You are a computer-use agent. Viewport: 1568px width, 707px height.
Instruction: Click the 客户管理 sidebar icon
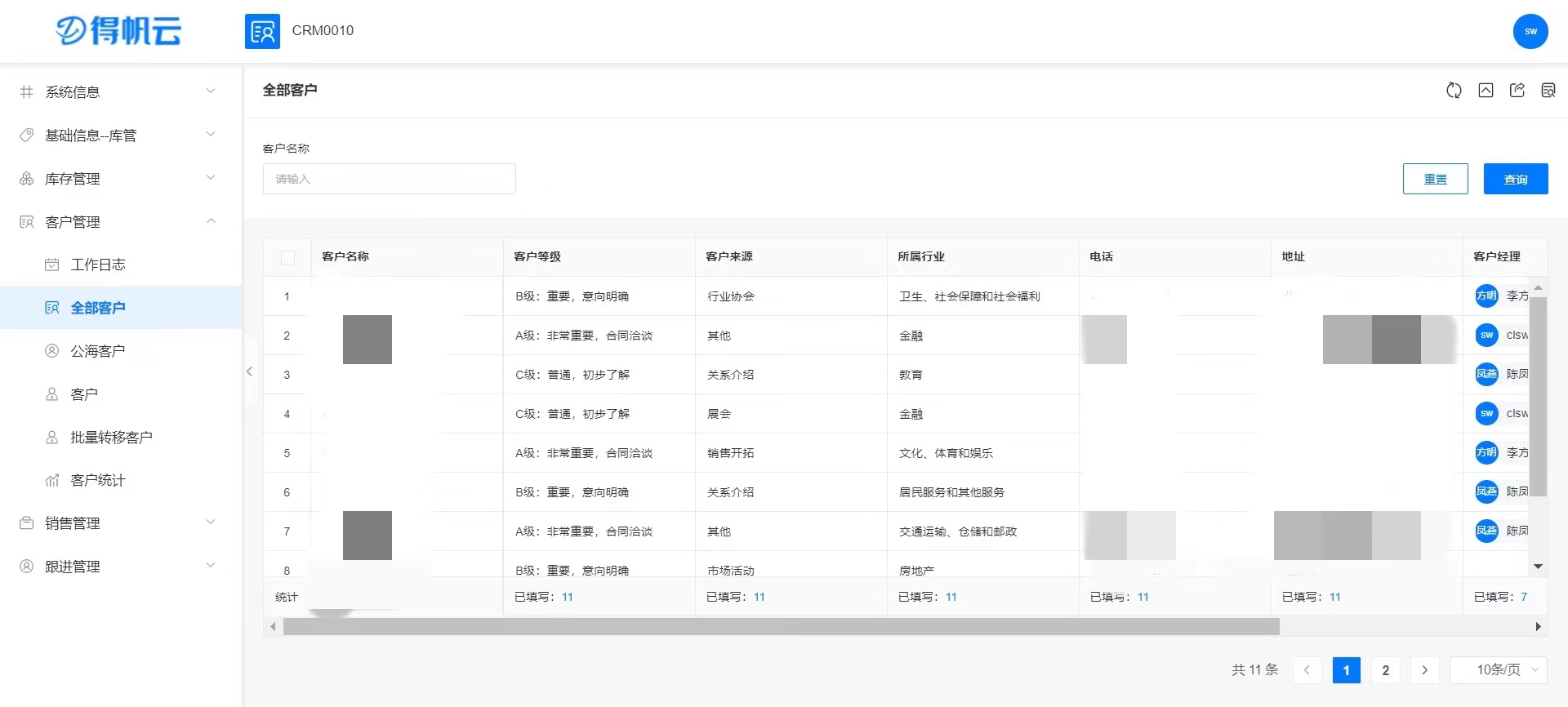[x=26, y=222]
